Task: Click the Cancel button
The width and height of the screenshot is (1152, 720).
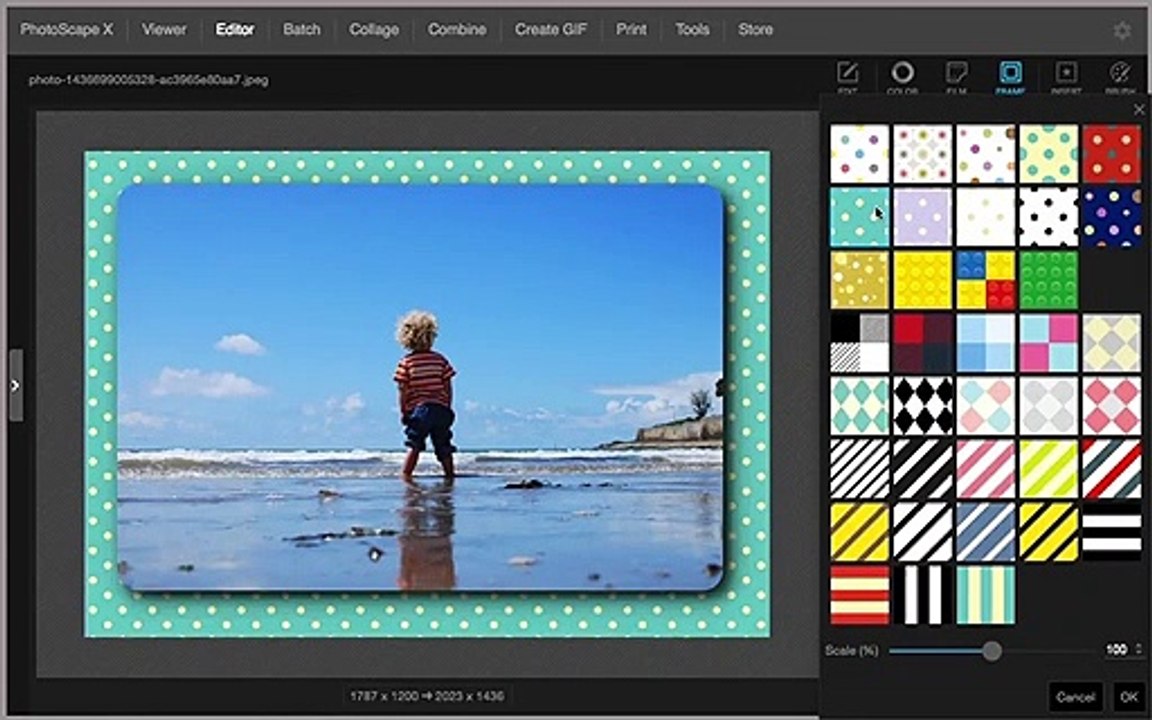Action: (x=1075, y=696)
